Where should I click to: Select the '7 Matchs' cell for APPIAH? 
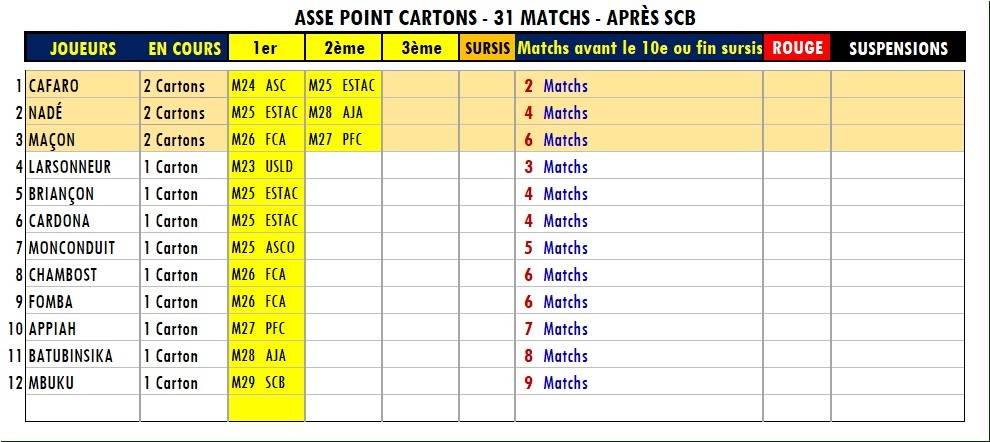(556, 329)
